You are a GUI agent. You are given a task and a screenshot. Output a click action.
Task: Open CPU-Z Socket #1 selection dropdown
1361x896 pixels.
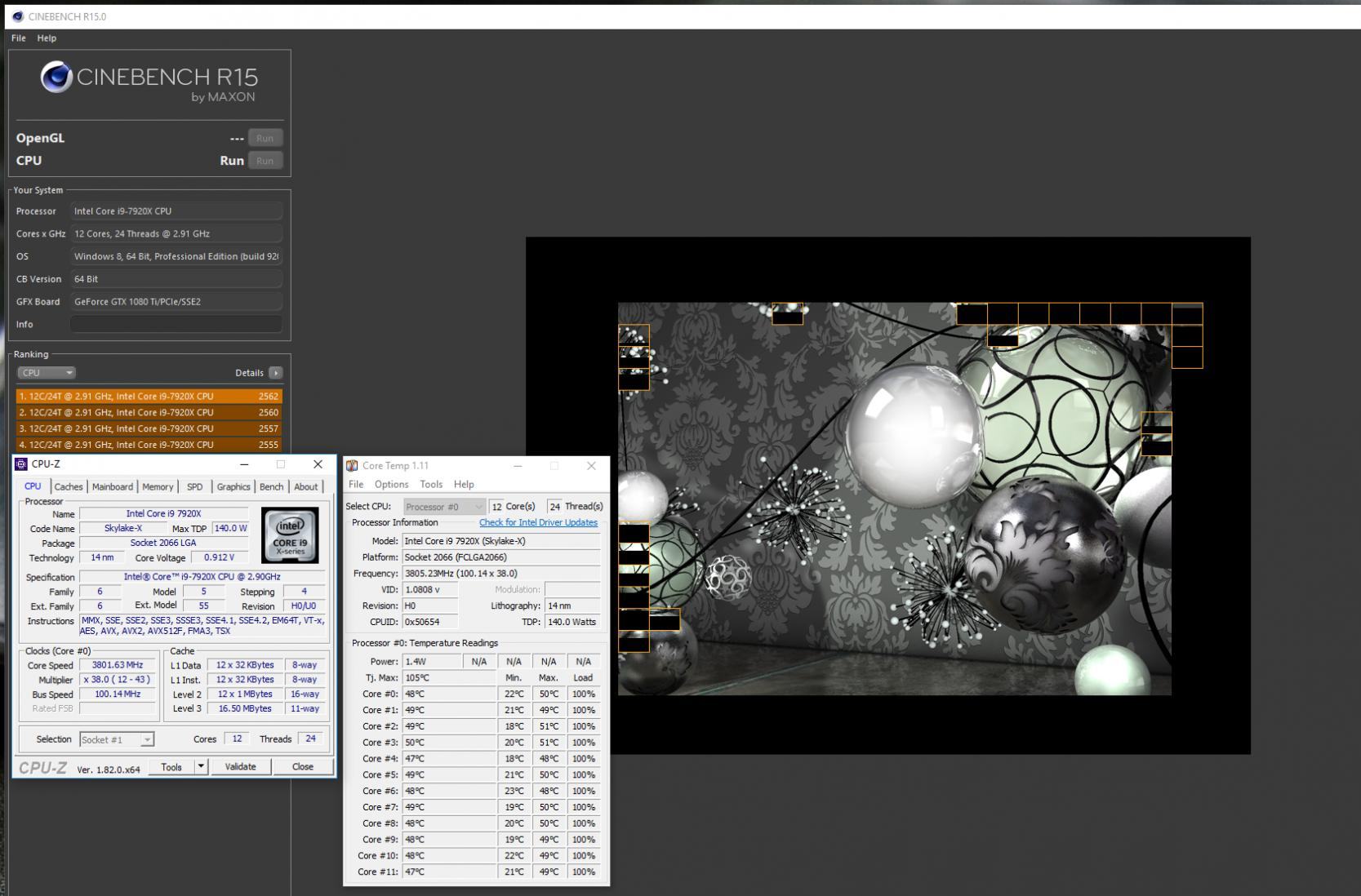coord(117,739)
